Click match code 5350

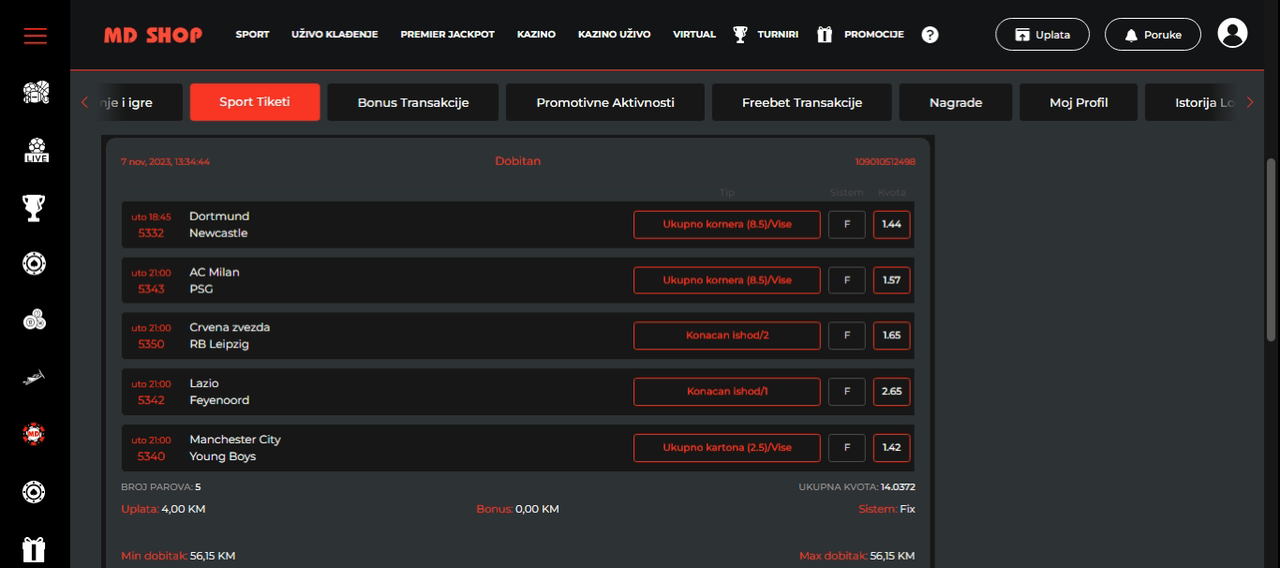click(x=151, y=344)
